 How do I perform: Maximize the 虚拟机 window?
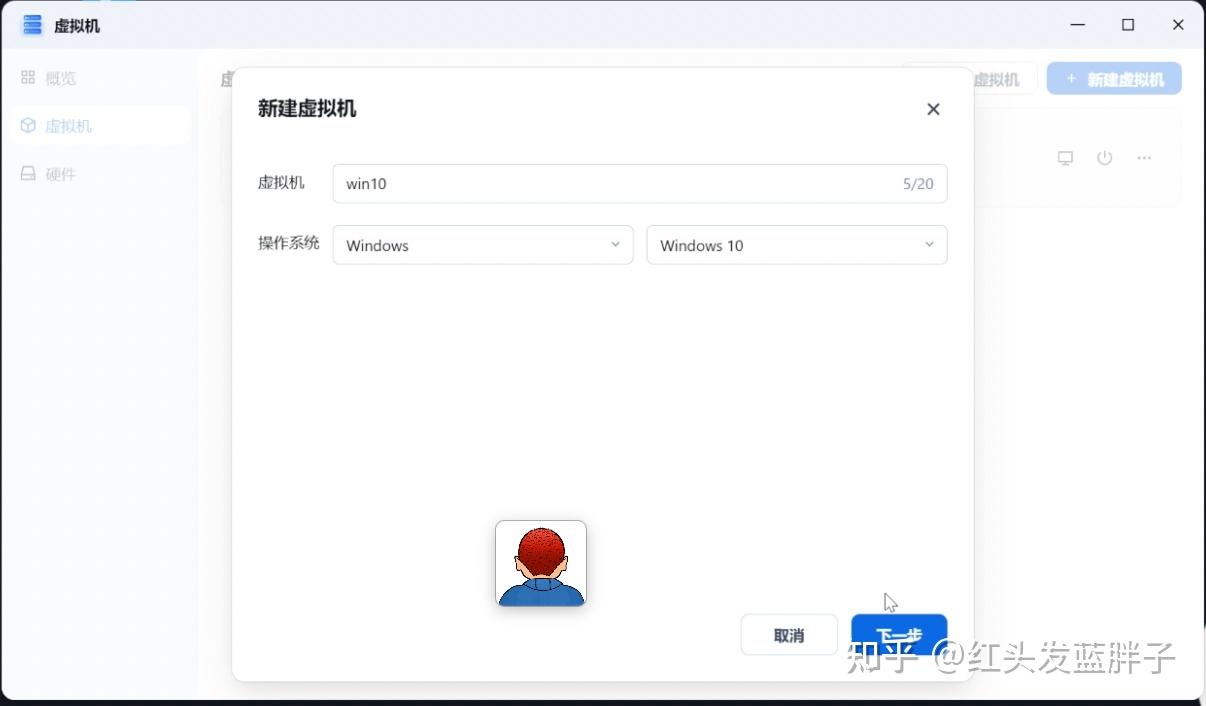pos(1128,25)
